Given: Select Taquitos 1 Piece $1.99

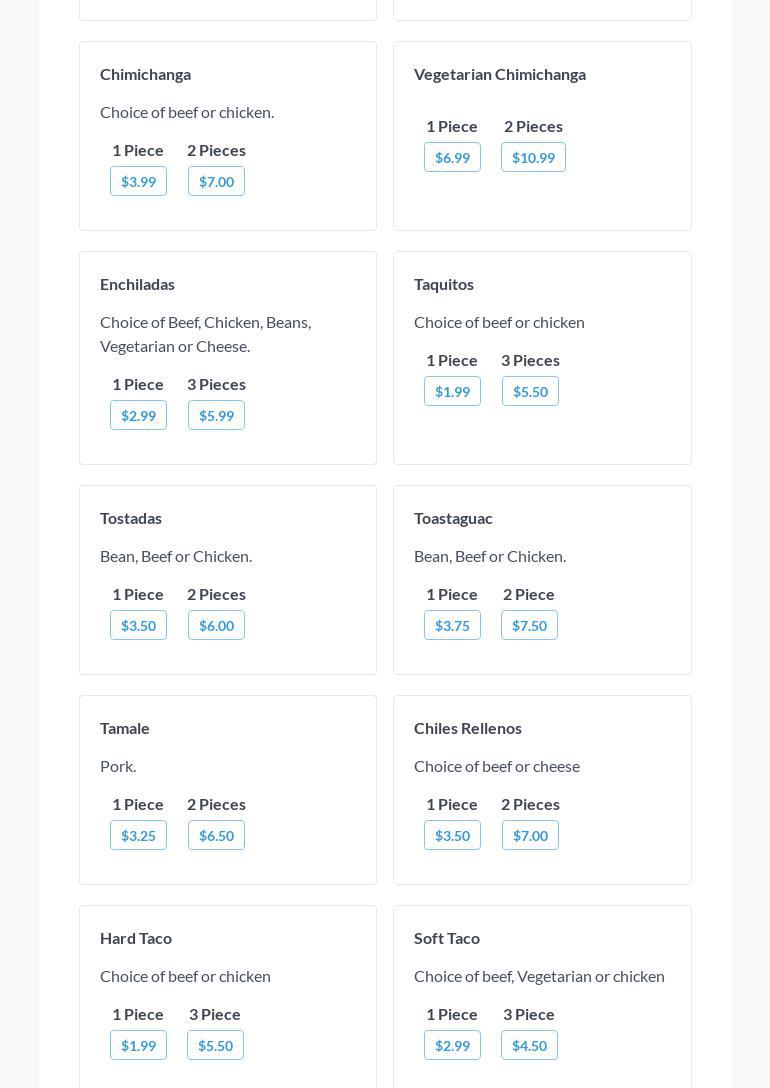Looking at the screenshot, I should (452, 391).
